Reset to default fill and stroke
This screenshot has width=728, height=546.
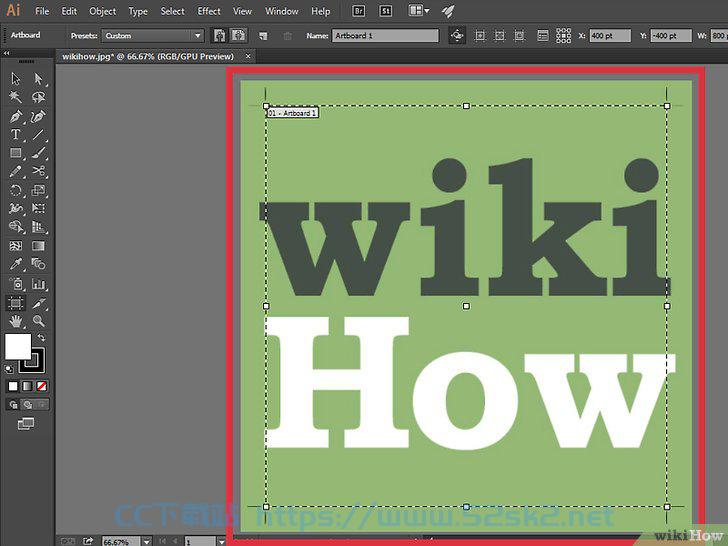point(9,370)
